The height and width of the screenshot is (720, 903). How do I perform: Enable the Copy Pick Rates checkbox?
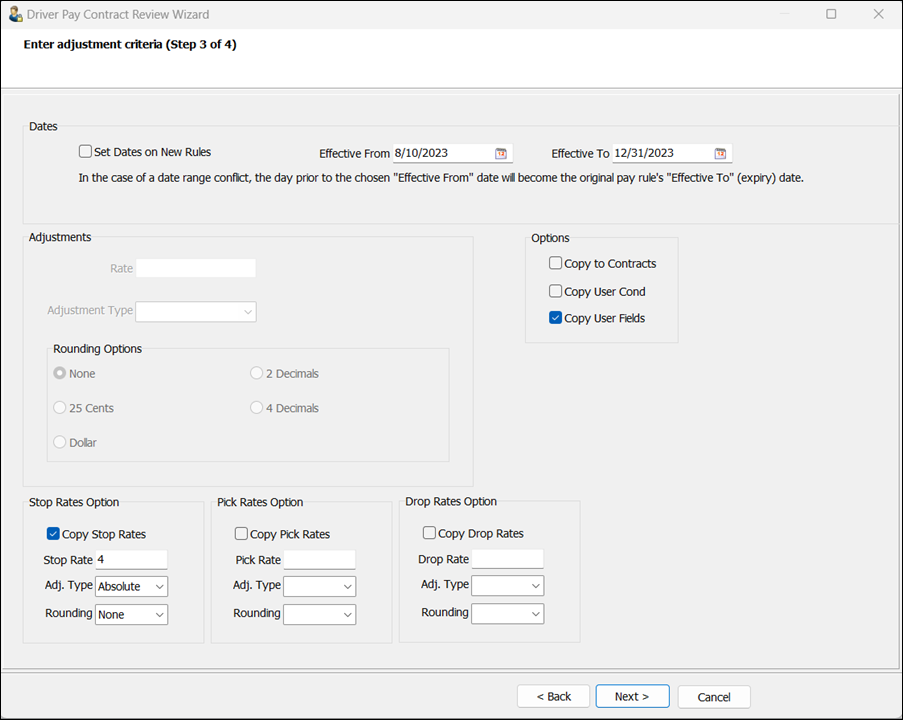(x=241, y=534)
